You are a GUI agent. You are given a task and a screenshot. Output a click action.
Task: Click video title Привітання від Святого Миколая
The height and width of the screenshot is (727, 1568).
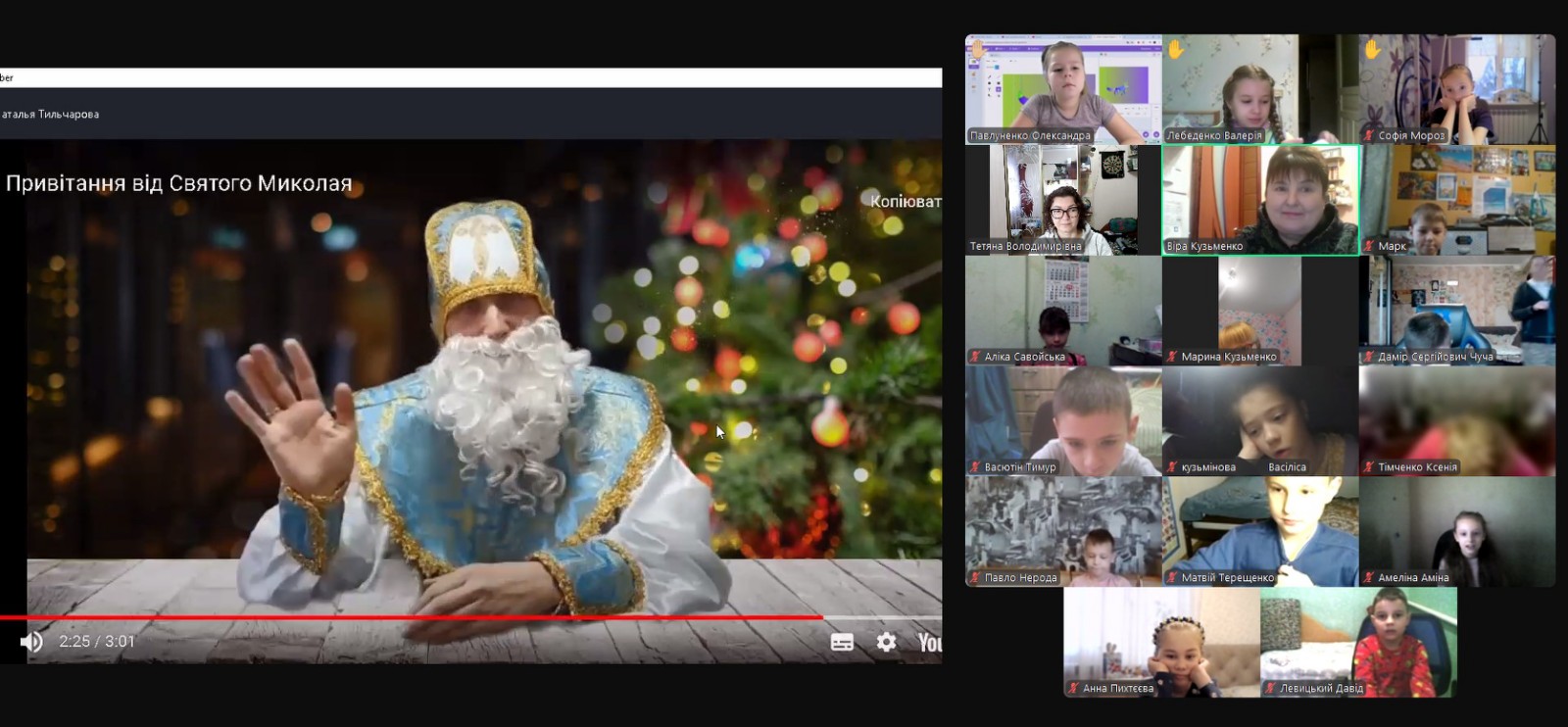pyautogui.click(x=178, y=183)
